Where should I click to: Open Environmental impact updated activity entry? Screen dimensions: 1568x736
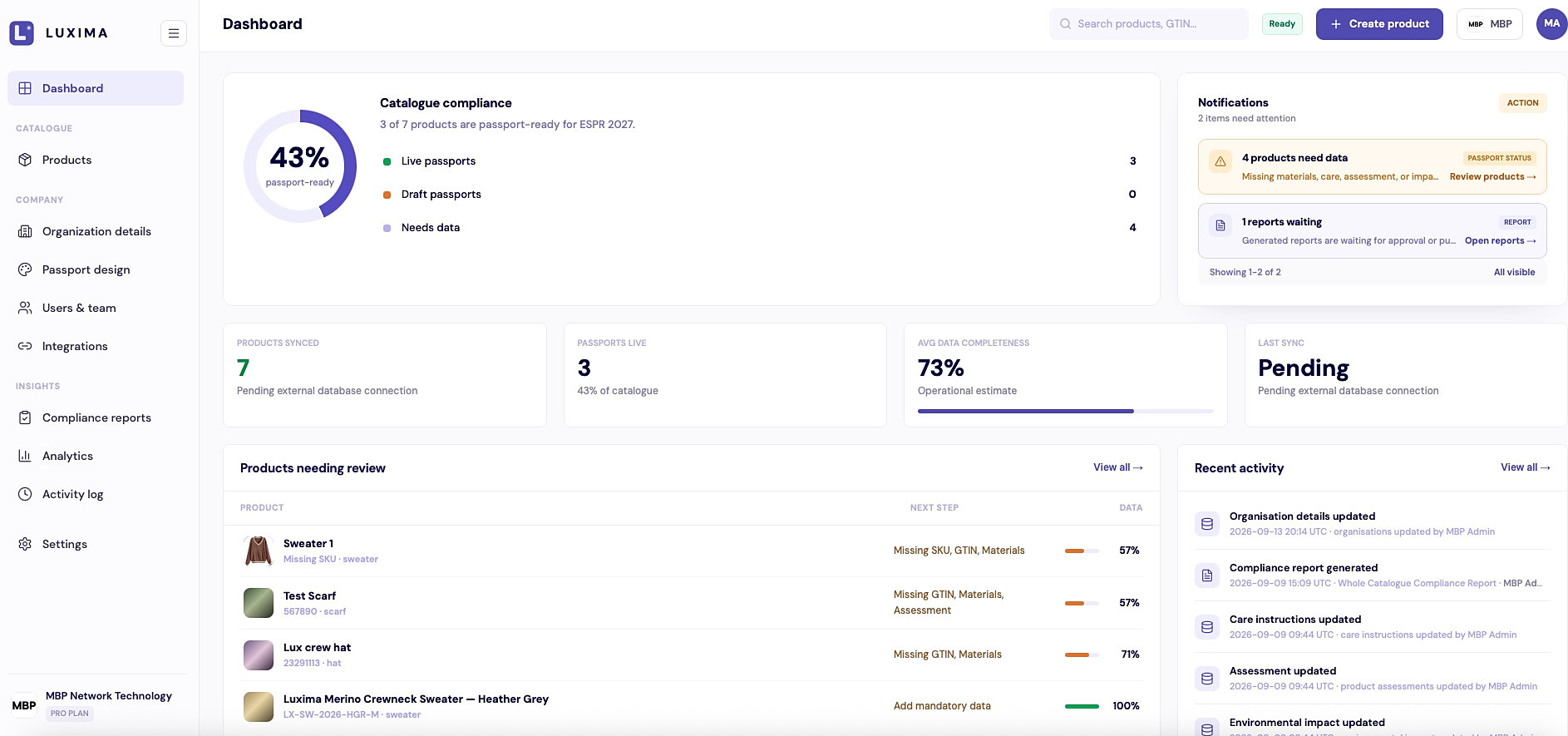click(x=1373, y=724)
